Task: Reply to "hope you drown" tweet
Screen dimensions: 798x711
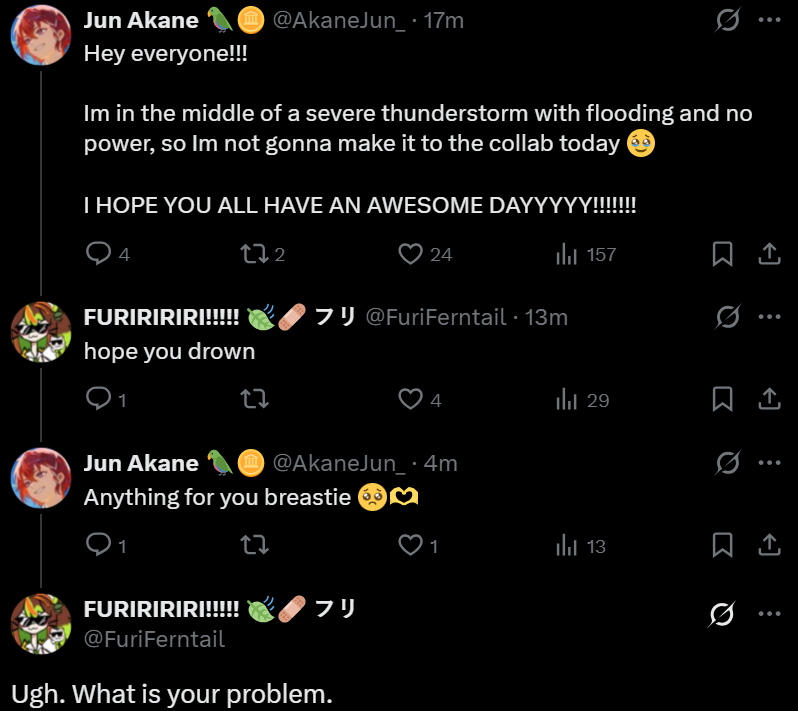Action: (x=98, y=400)
